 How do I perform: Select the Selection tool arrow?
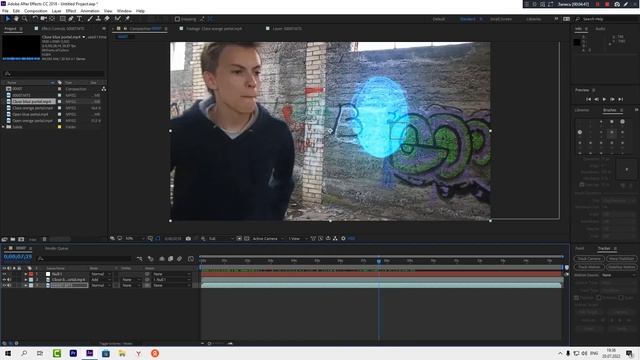(x=8, y=19)
